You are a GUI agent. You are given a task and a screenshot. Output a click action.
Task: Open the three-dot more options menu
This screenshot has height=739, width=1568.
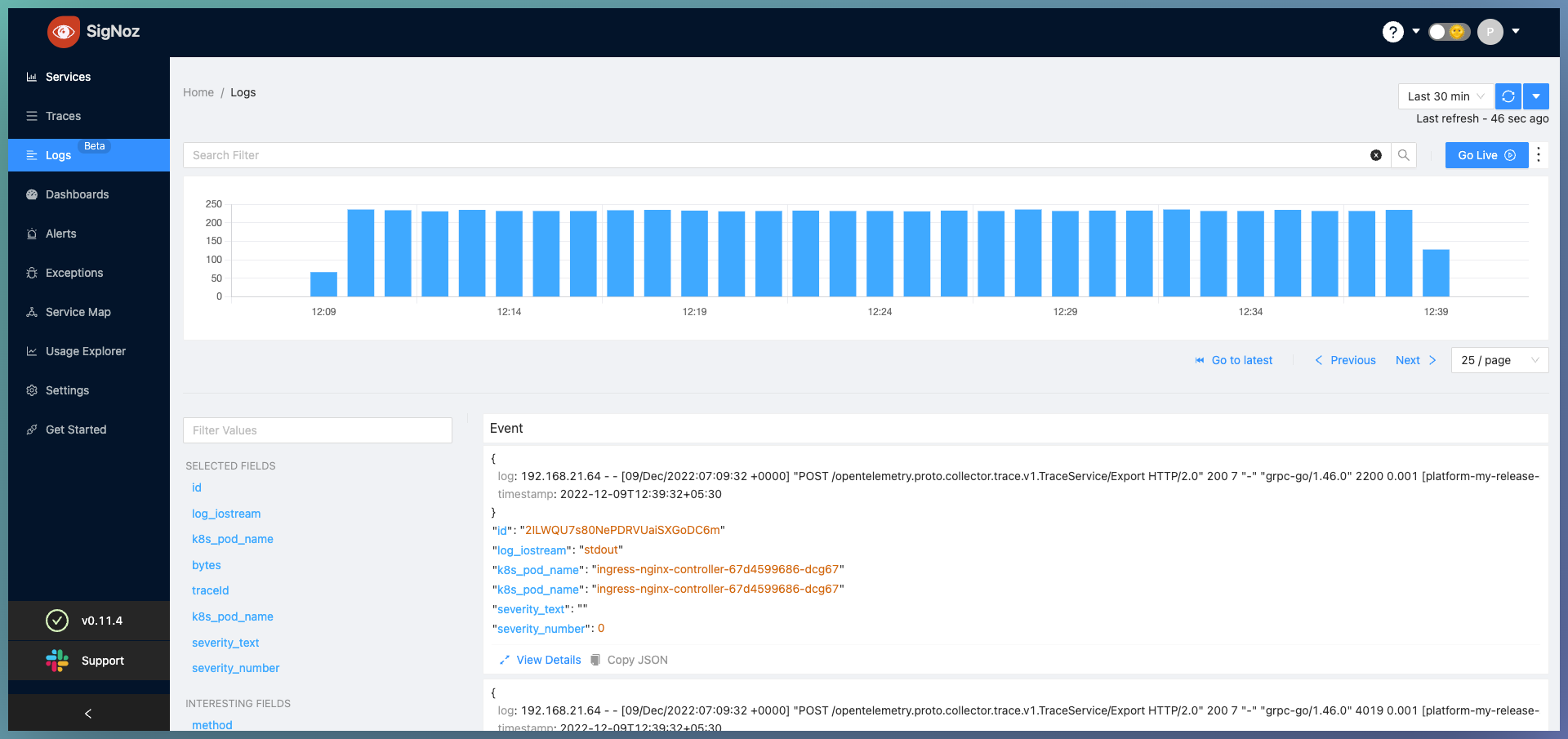point(1539,155)
